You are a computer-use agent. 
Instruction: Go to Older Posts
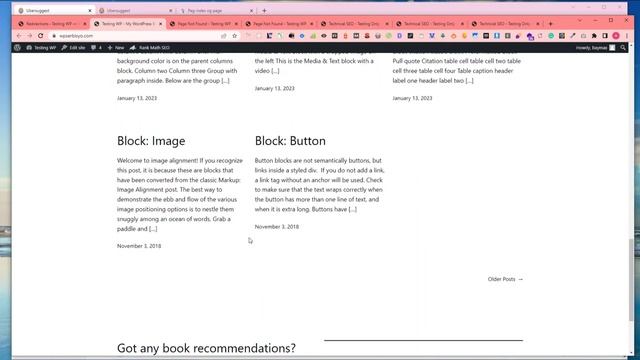(505, 279)
